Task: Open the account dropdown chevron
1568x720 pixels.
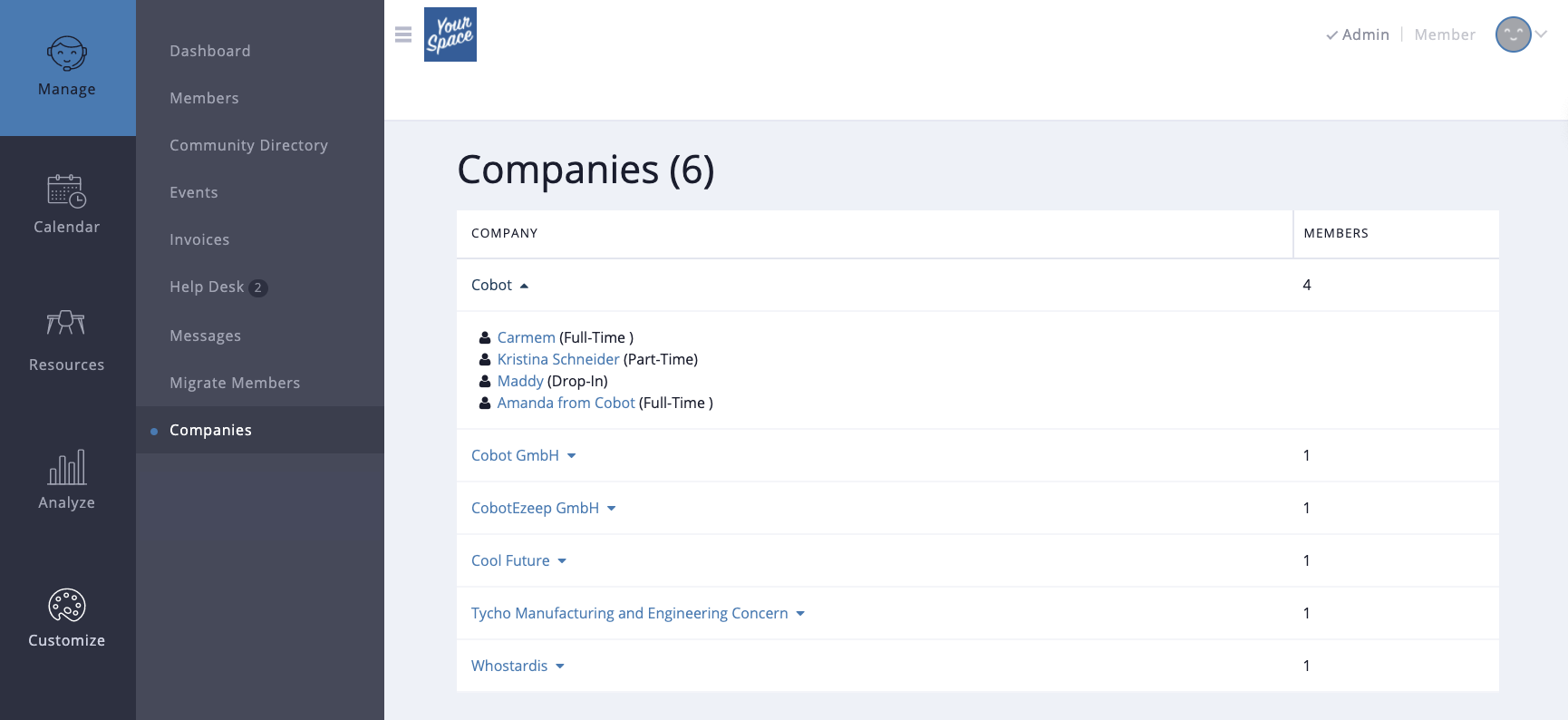Action: point(1541,34)
